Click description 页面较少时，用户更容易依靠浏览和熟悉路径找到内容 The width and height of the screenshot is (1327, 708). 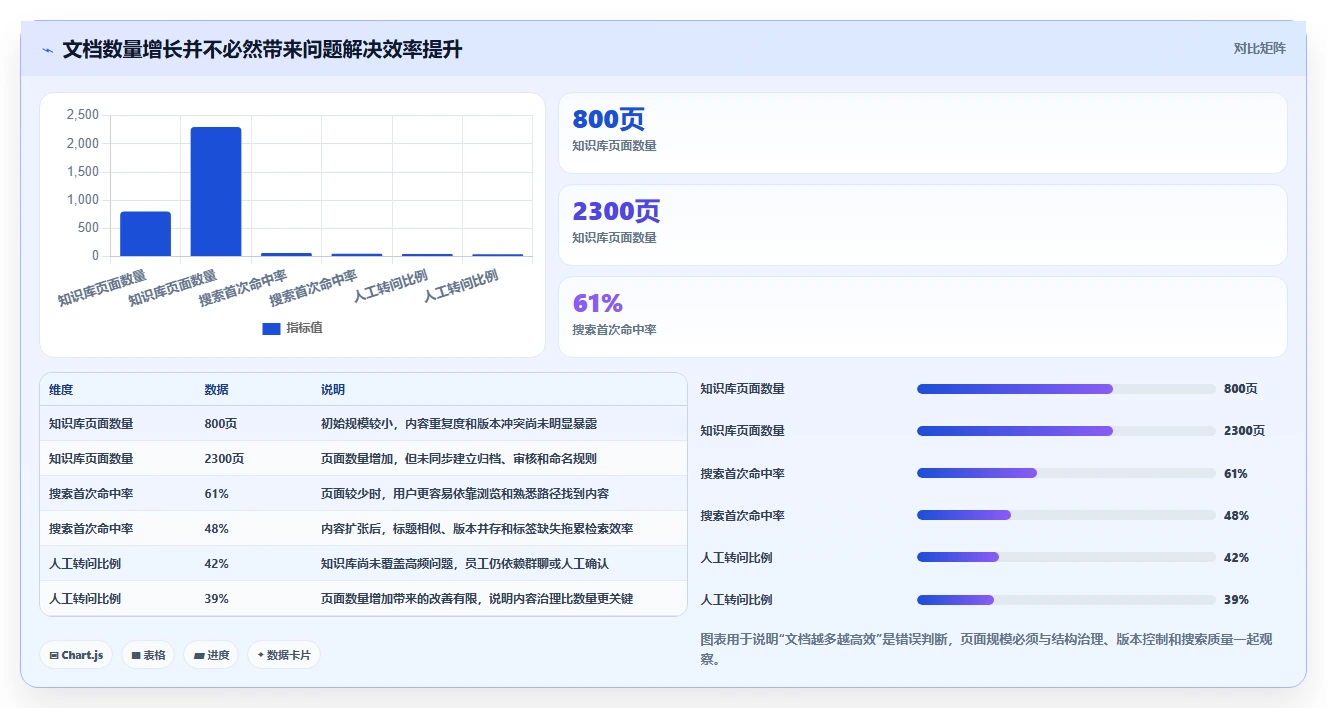[x=465, y=494]
